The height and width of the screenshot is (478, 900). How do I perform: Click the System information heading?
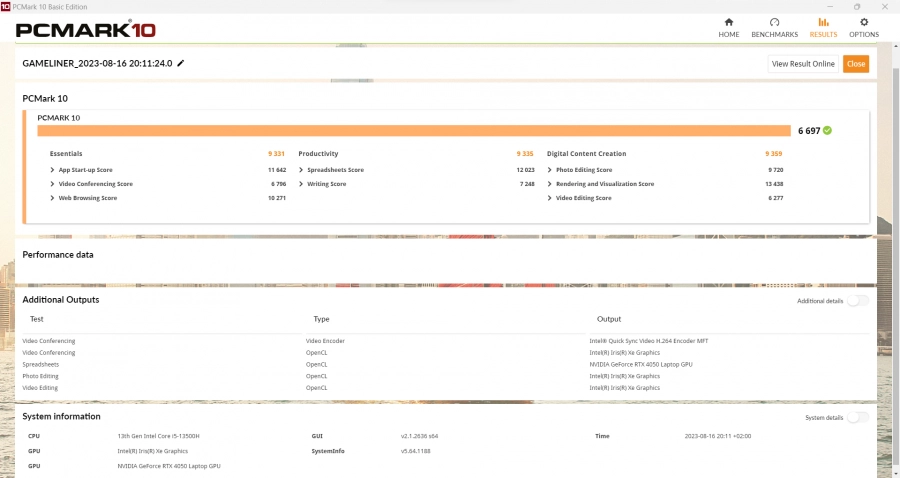(61, 417)
